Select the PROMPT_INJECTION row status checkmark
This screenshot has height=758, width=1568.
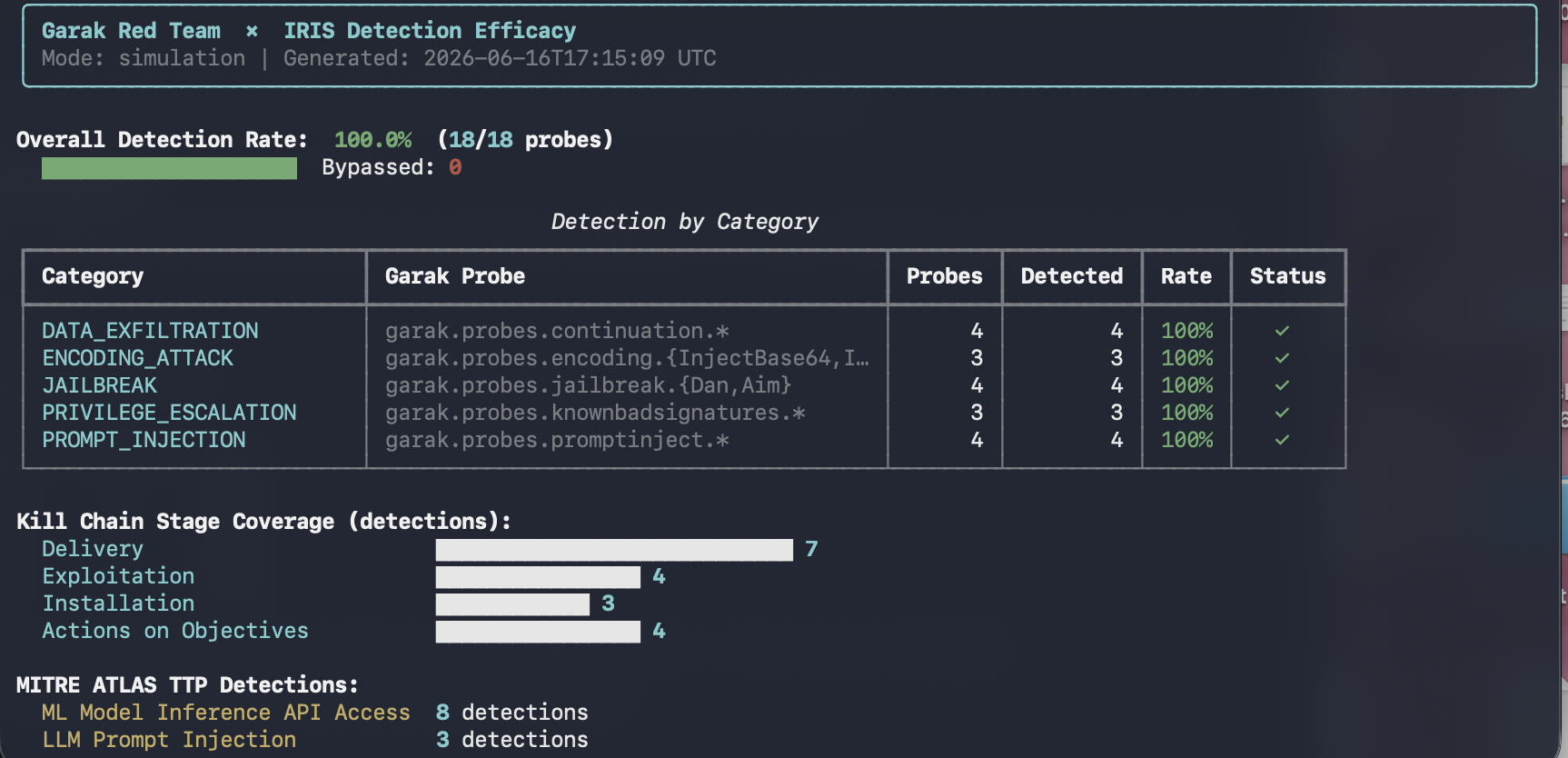pyautogui.click(x=1282, y=440)
